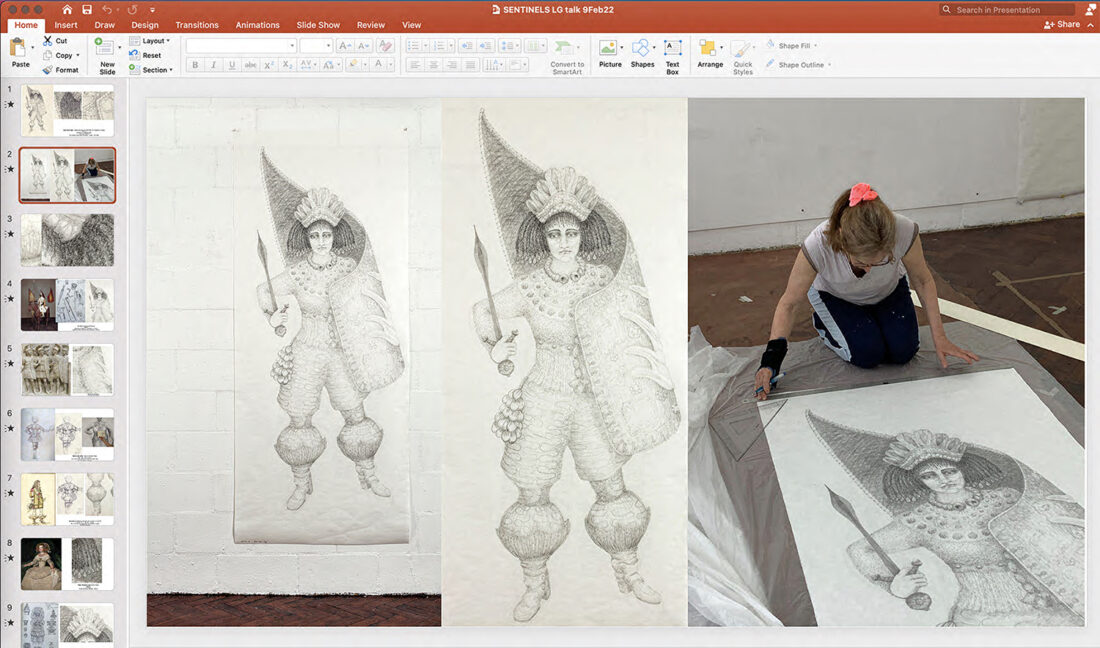Switch to the Transitions tab
Screen dimensions: 1100x648
[196, 25]
